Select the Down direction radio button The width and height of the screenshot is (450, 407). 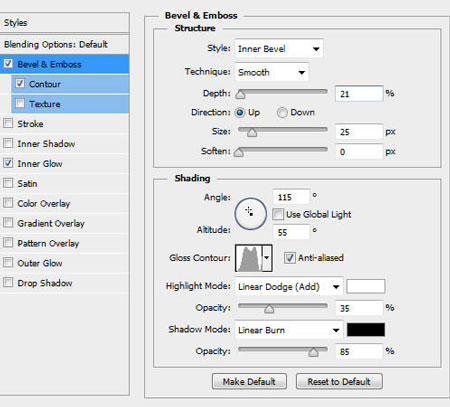(x=282, y=112)
